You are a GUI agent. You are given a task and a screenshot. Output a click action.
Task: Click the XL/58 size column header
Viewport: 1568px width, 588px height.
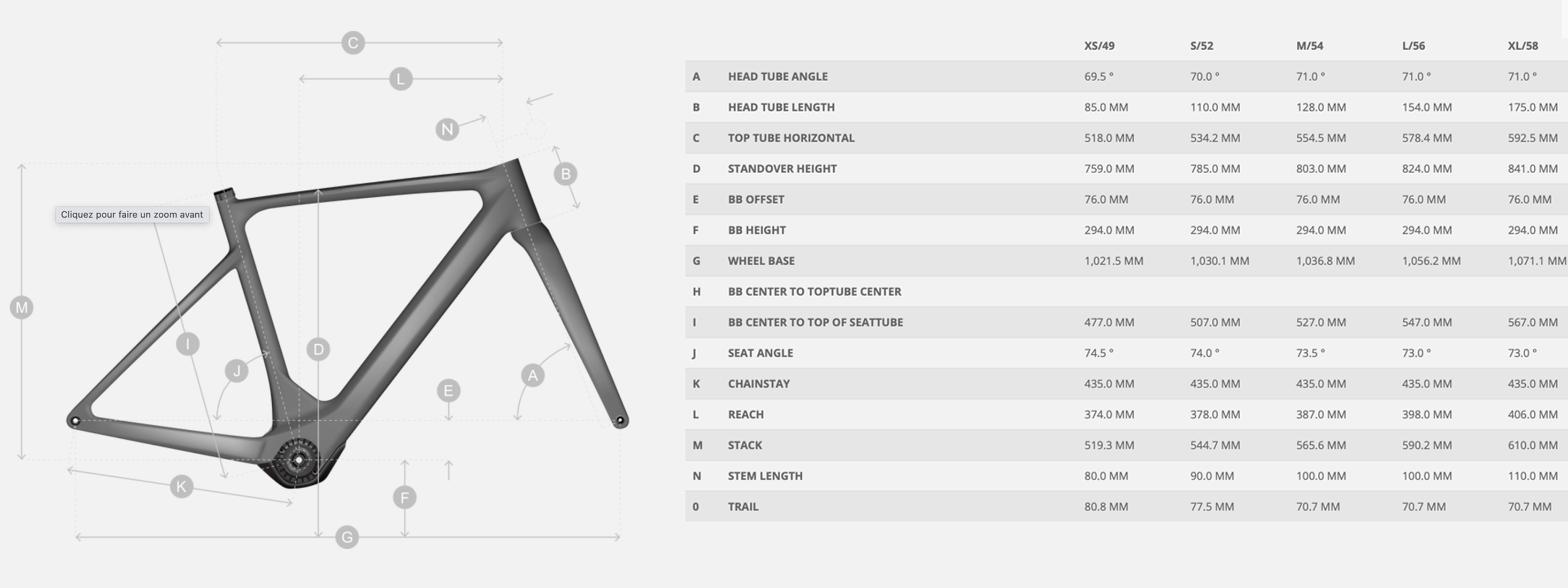point(1523,45)
